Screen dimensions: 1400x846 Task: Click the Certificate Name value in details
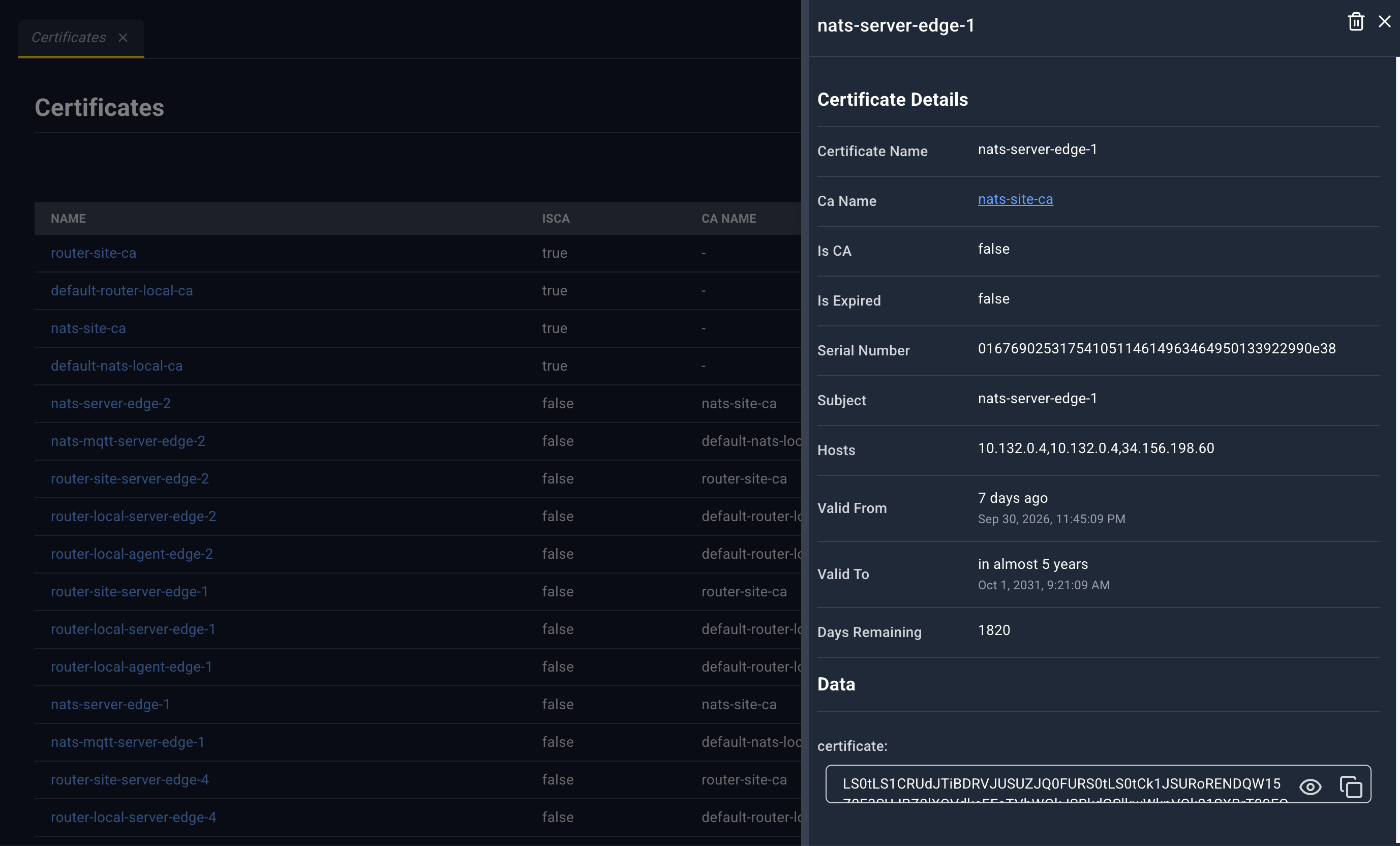tap(1037, 149)
